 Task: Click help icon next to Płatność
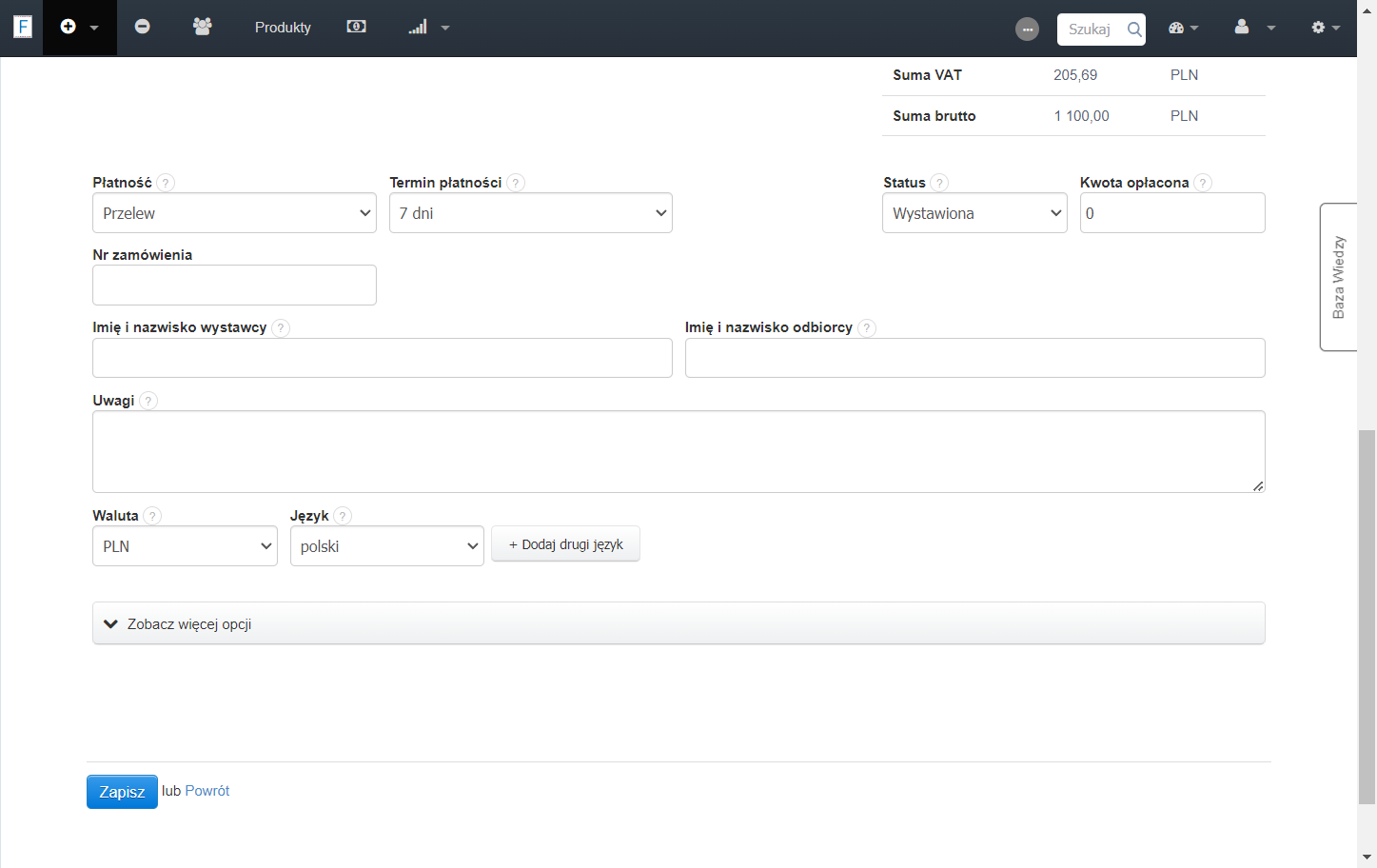click(166, 183)
